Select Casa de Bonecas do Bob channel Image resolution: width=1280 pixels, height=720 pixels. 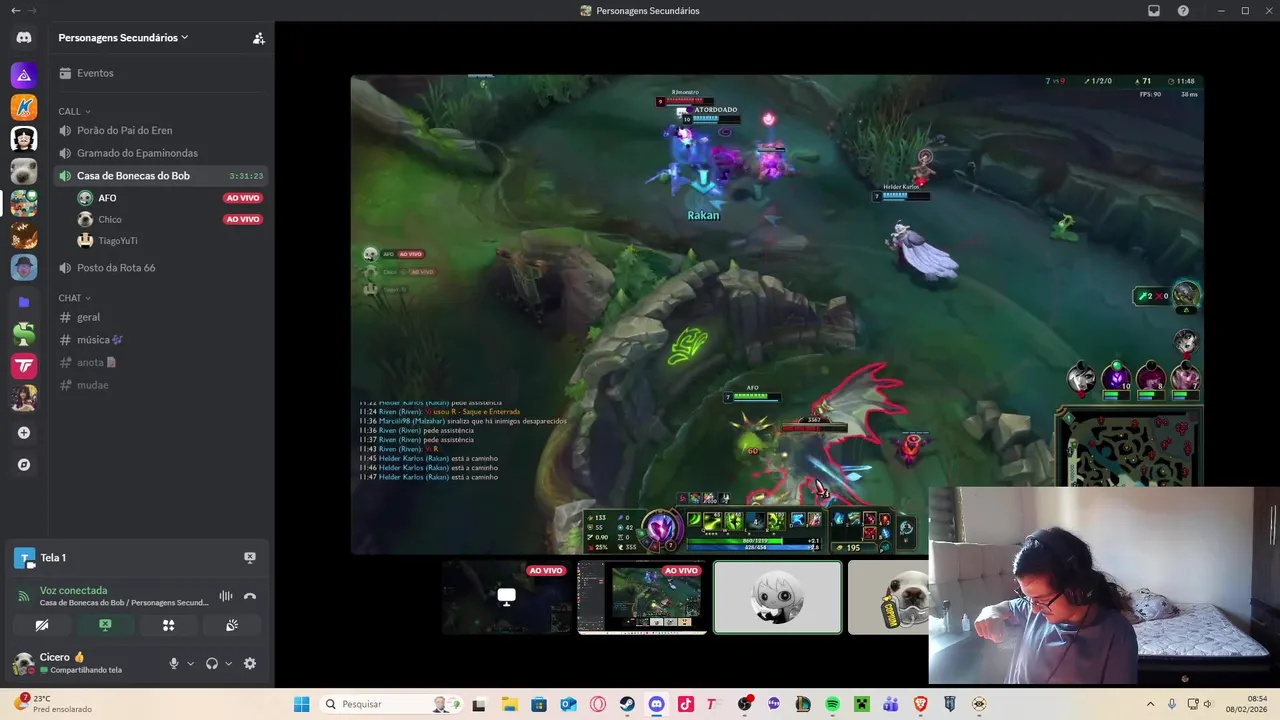(x=160, y=176)
